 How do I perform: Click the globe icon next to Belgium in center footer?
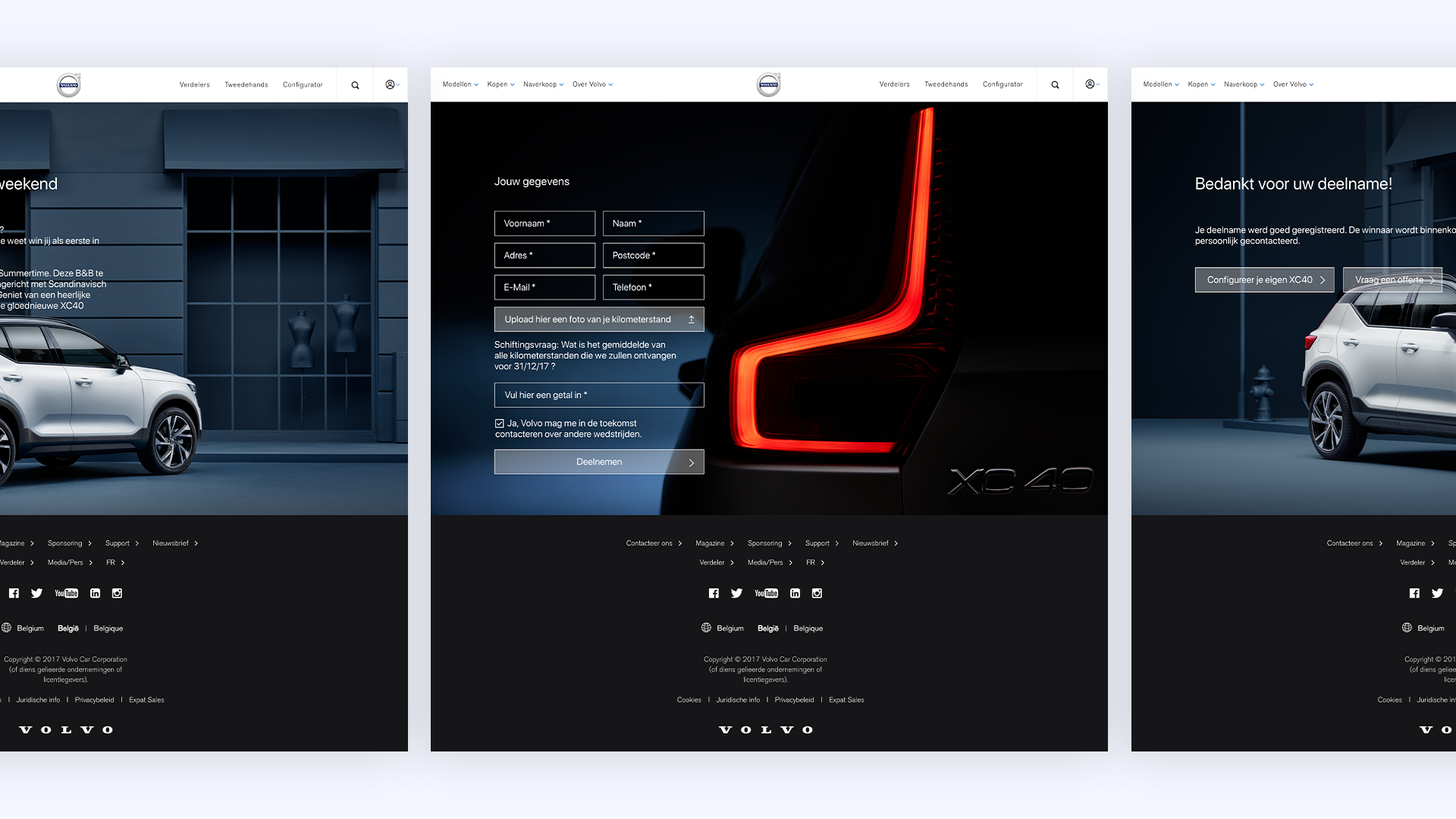click(x=706, y=627)
